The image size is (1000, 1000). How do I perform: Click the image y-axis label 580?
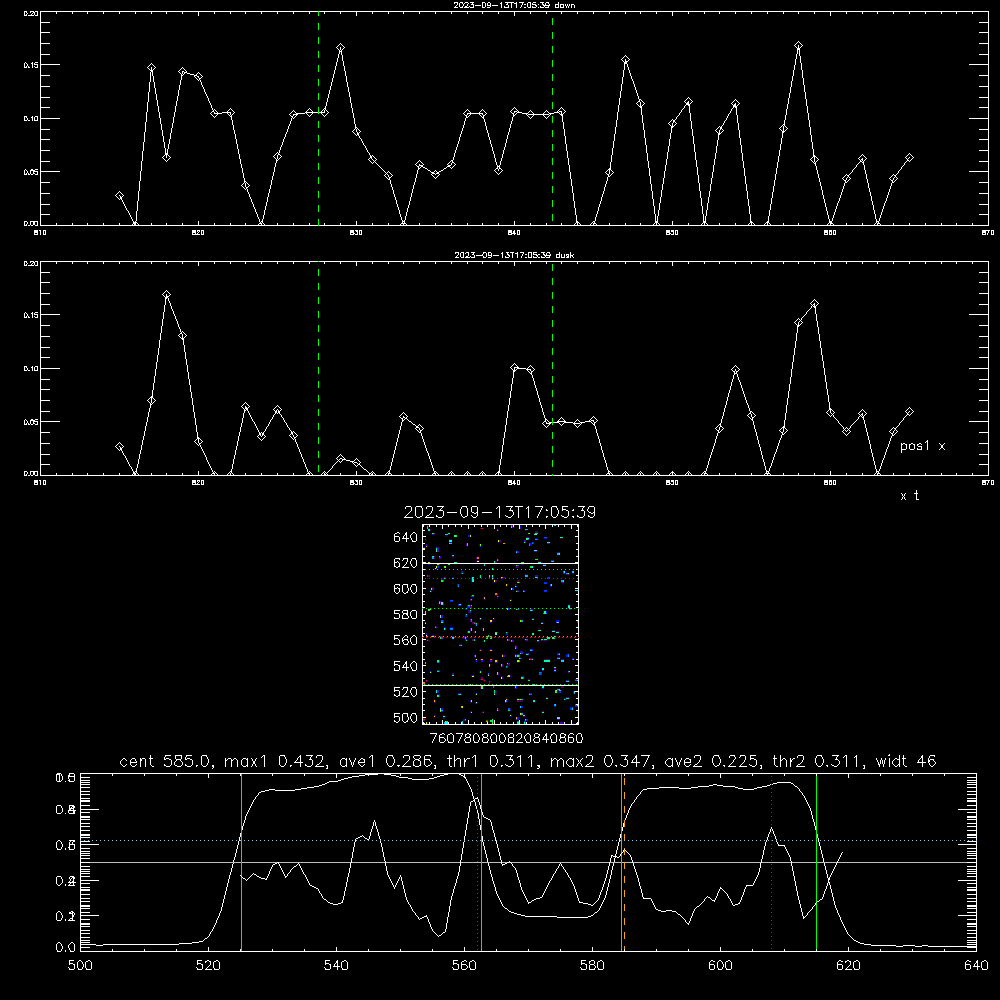[406, 615]
